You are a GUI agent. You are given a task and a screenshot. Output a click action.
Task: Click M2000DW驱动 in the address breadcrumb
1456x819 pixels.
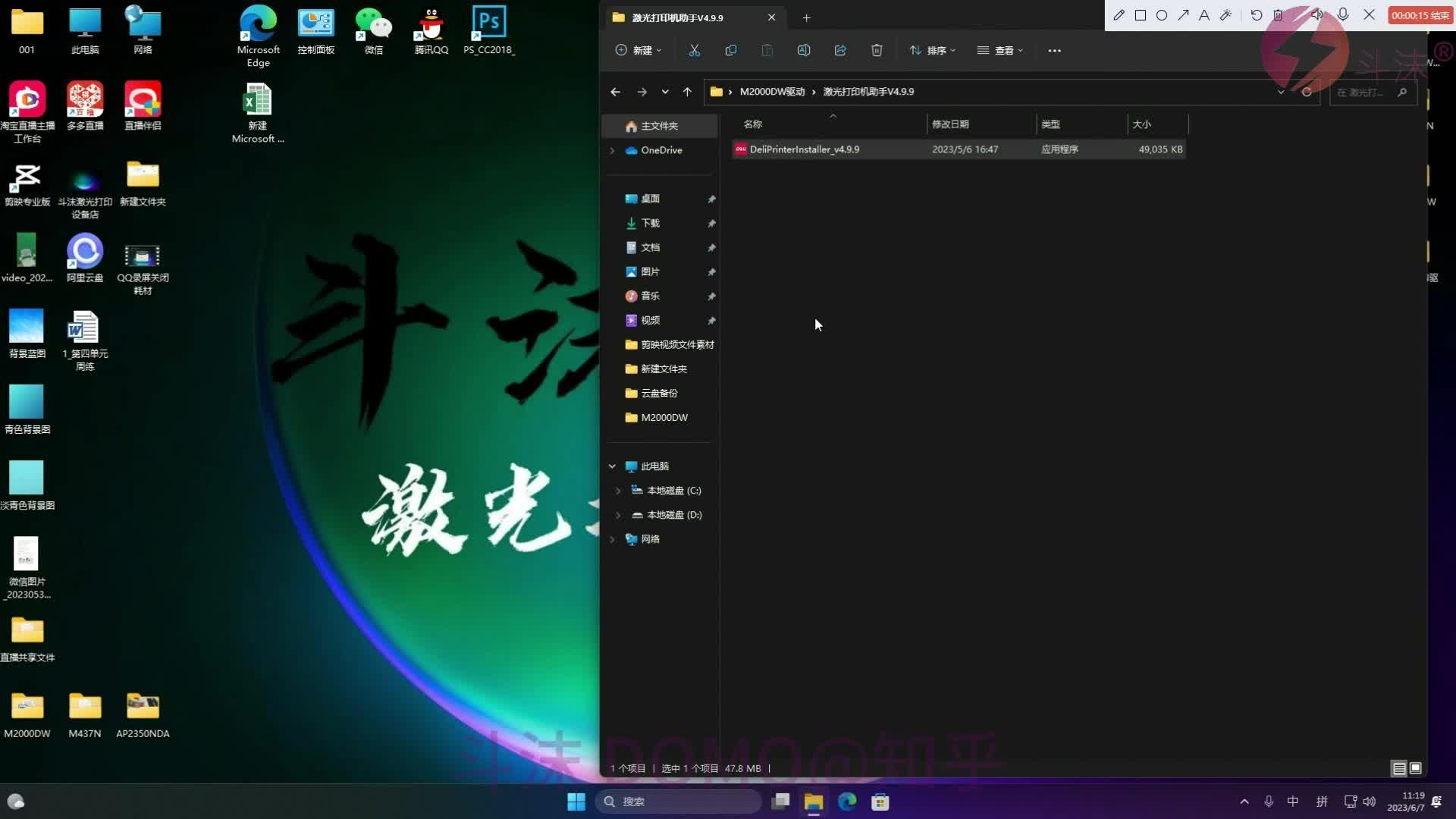click(x=772, y=92)
